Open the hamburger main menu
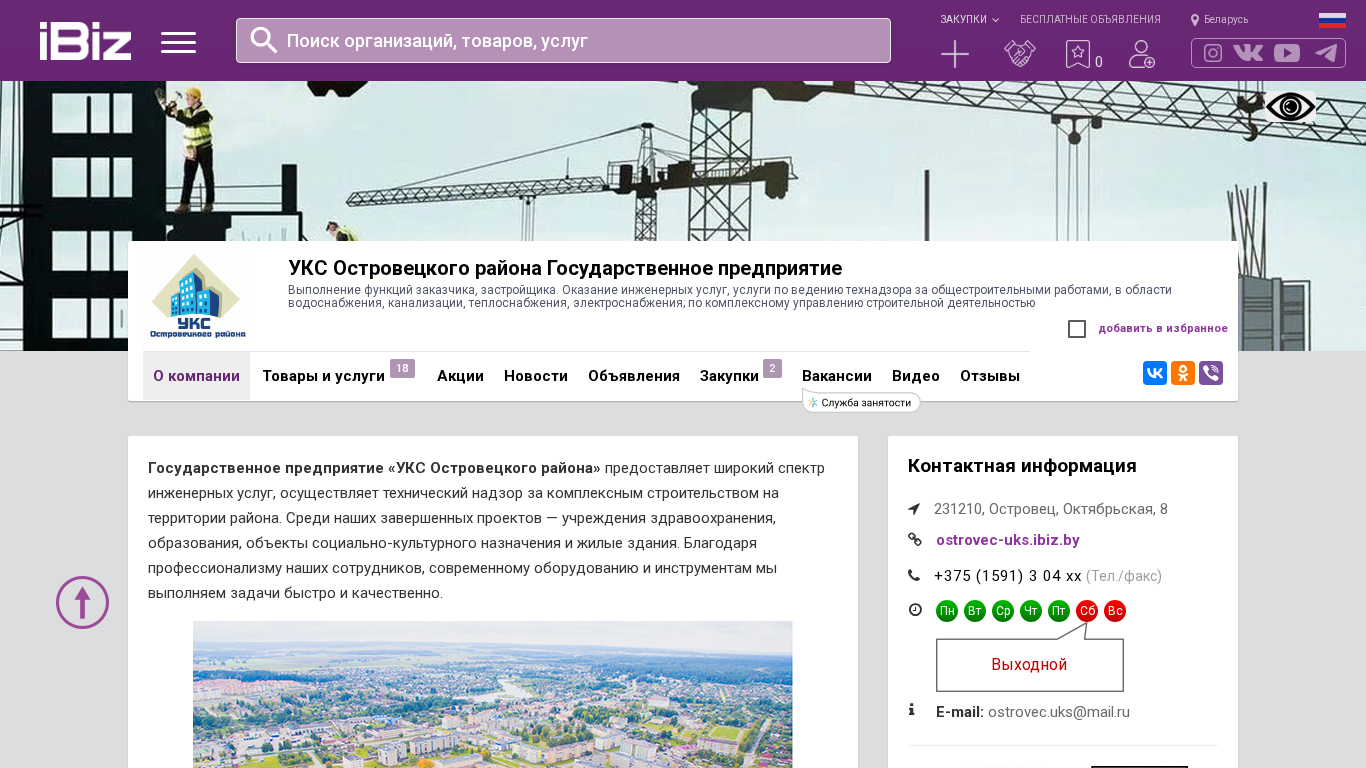Viewport: 1366px width, 768px height. tap(179, 42)
